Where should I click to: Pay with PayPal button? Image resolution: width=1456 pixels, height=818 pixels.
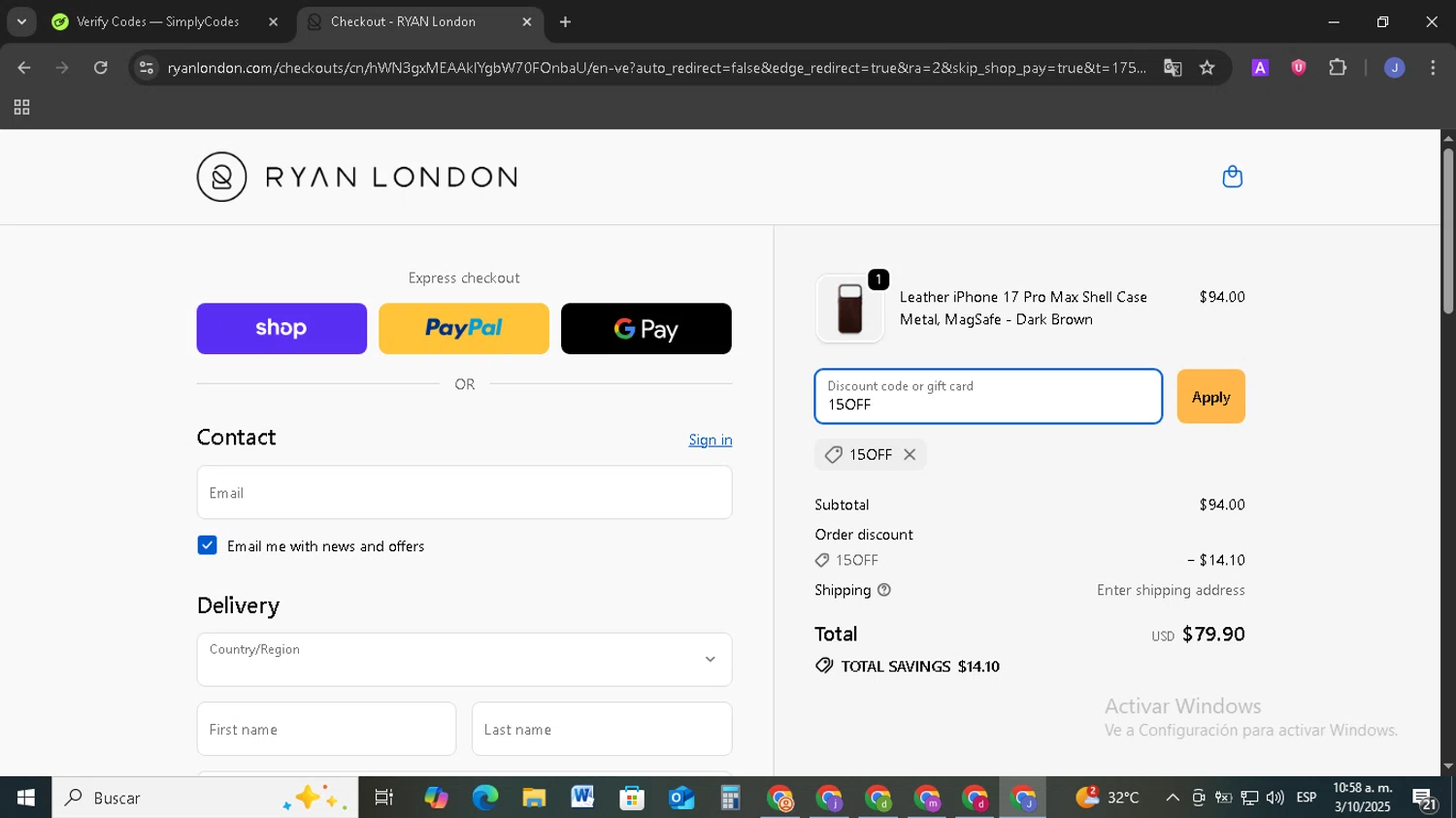click(x=464, y=328)
